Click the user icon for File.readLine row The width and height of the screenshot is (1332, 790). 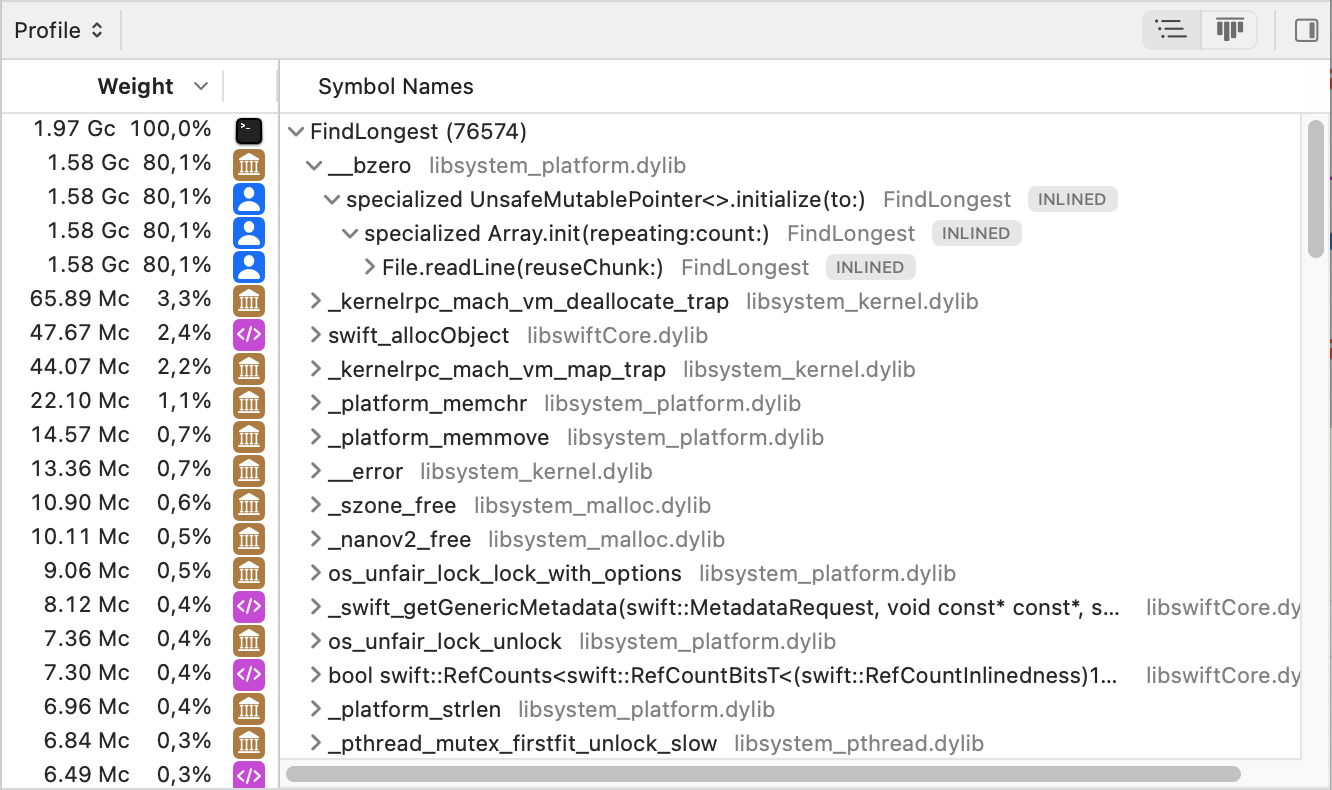248,266
